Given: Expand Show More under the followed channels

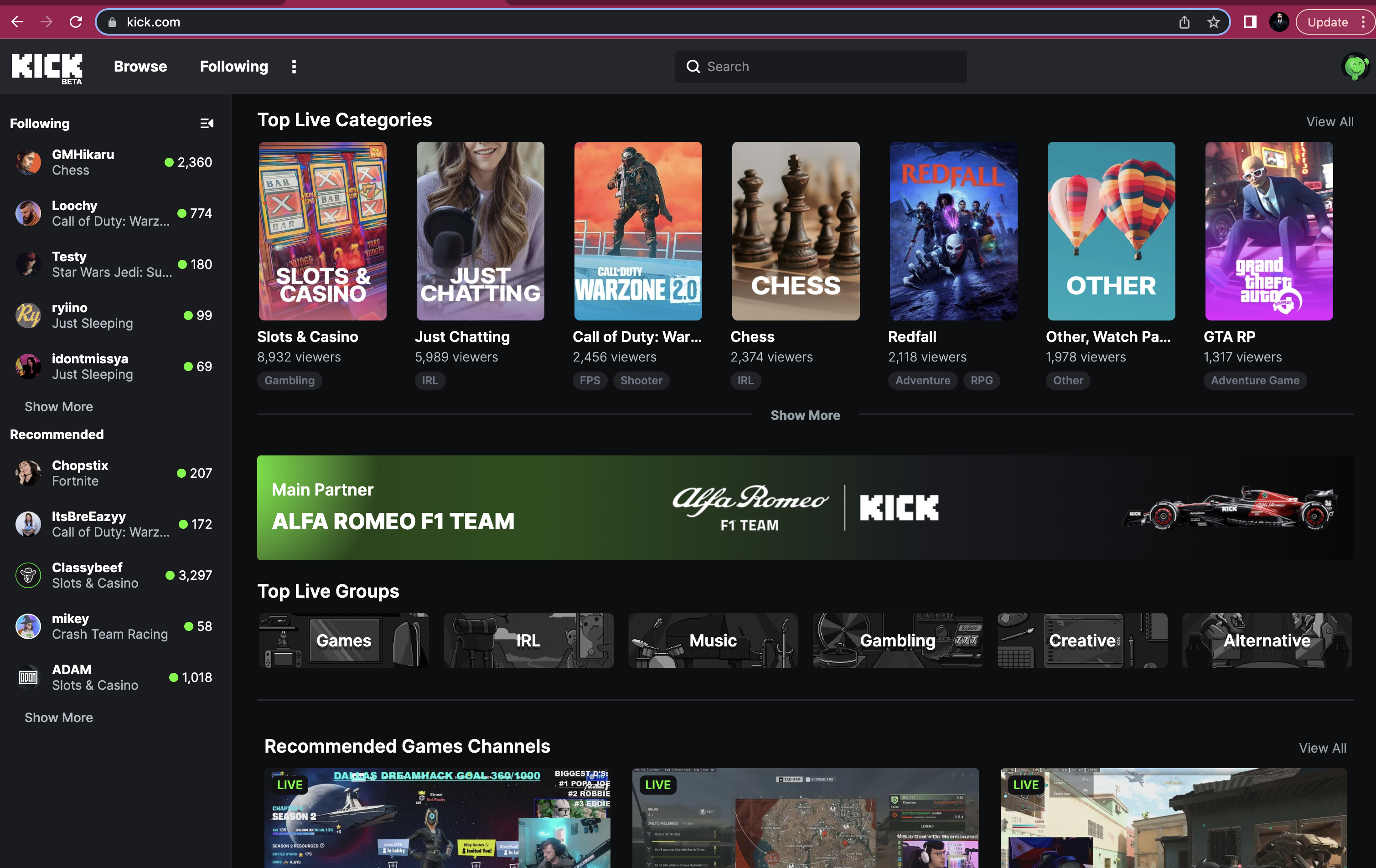Looking at the screenshot, I should pyautogui.click(x=58, y=406).
